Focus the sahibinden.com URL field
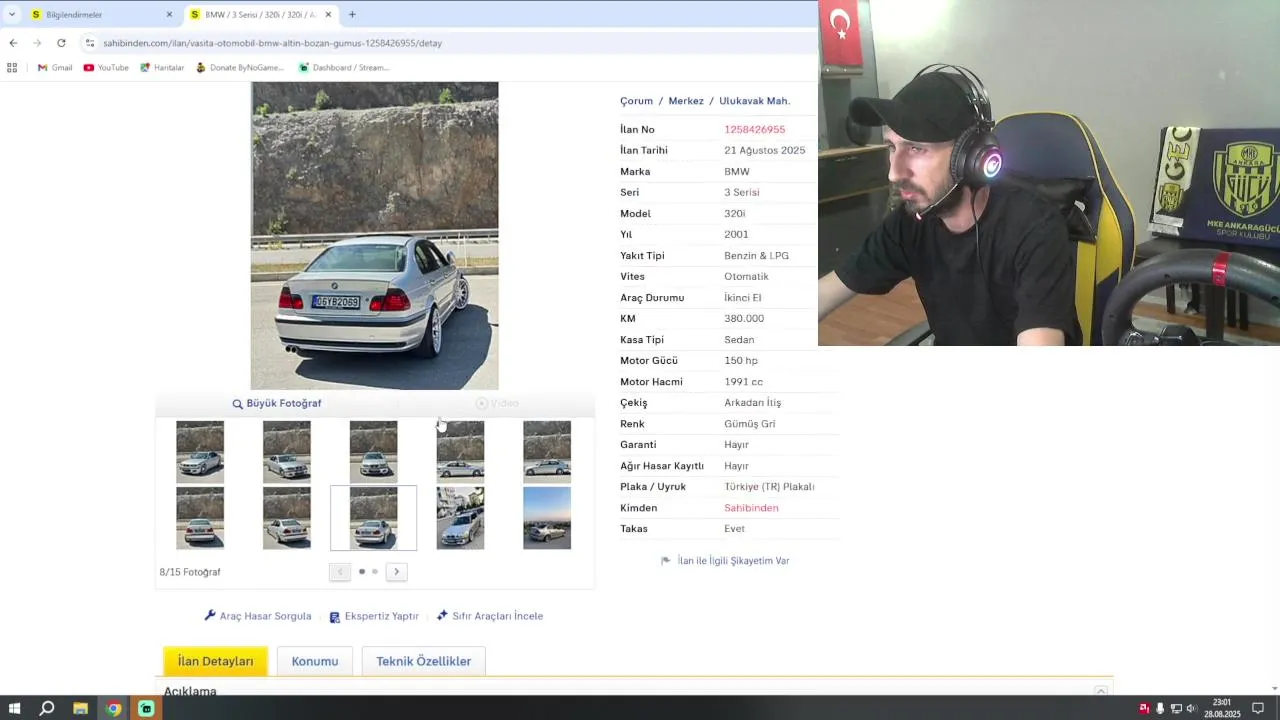Screen dimensions: 1280x720 [x=272, y=43]
